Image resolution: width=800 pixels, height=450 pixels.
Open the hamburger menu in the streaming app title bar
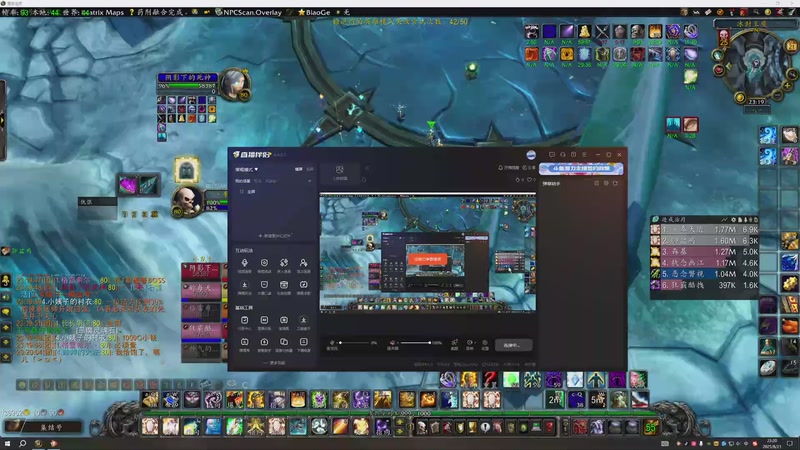pos(584,154)
